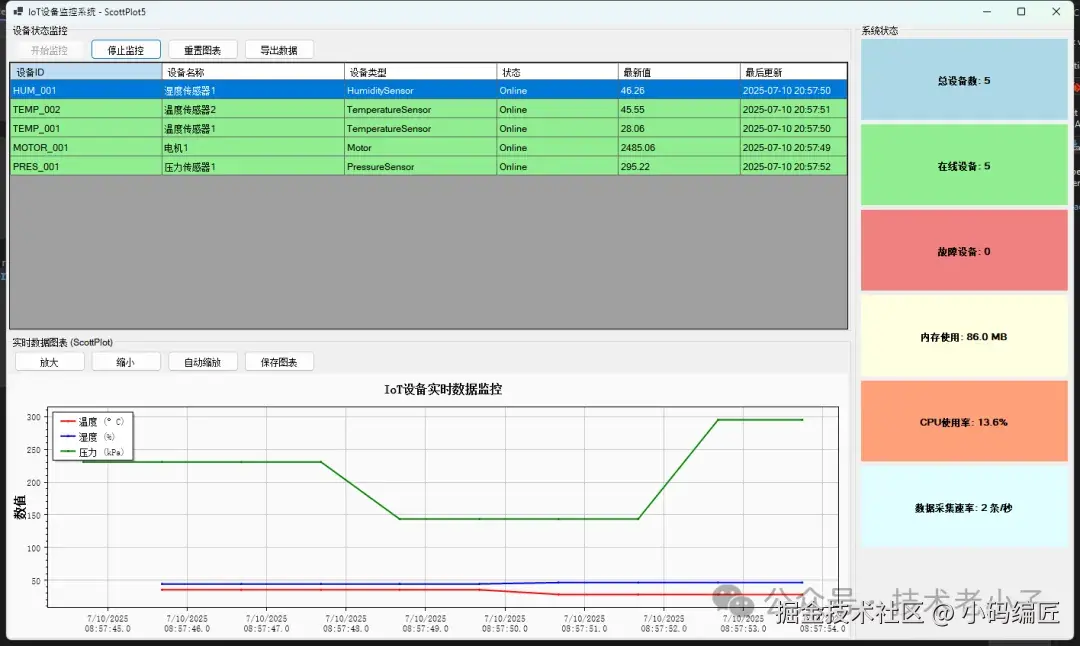Viewport: 1080px width, 646px height.
Task: Click the HumiditySensor type cell
Action: 420,90
